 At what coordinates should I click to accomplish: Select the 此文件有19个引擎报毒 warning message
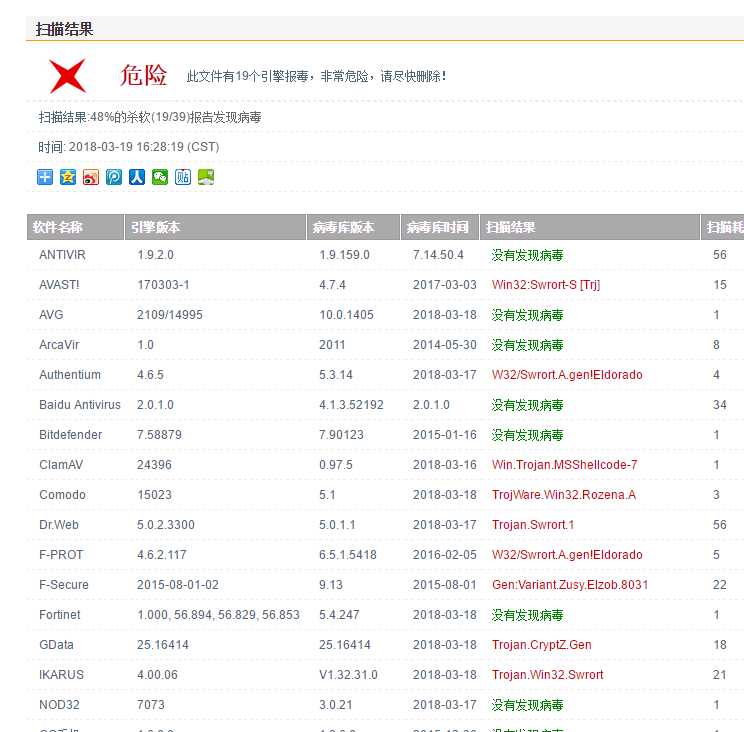pos(316,76)
